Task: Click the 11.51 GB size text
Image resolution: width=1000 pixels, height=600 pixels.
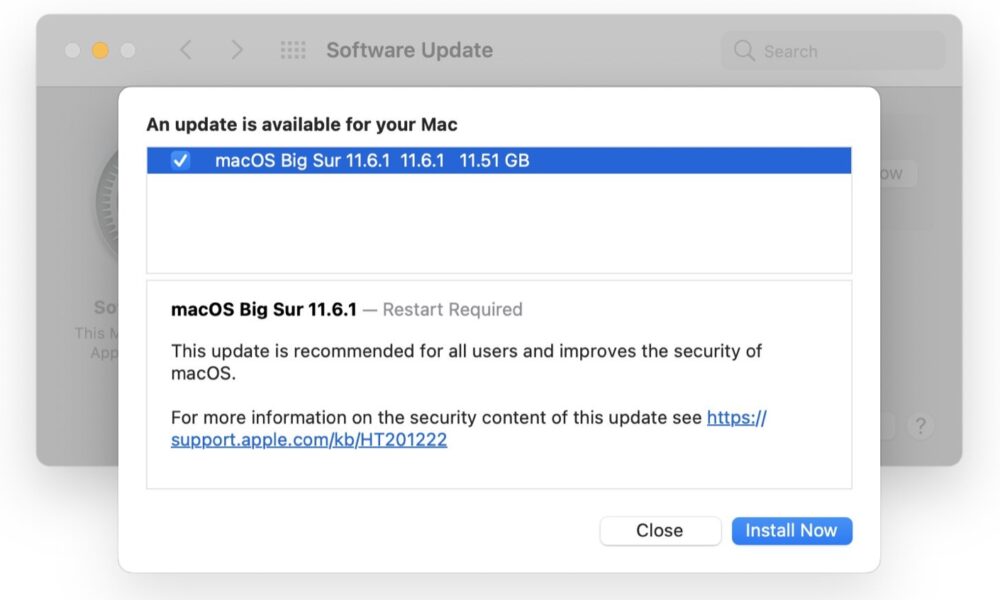Action: [x=494, y=160]
